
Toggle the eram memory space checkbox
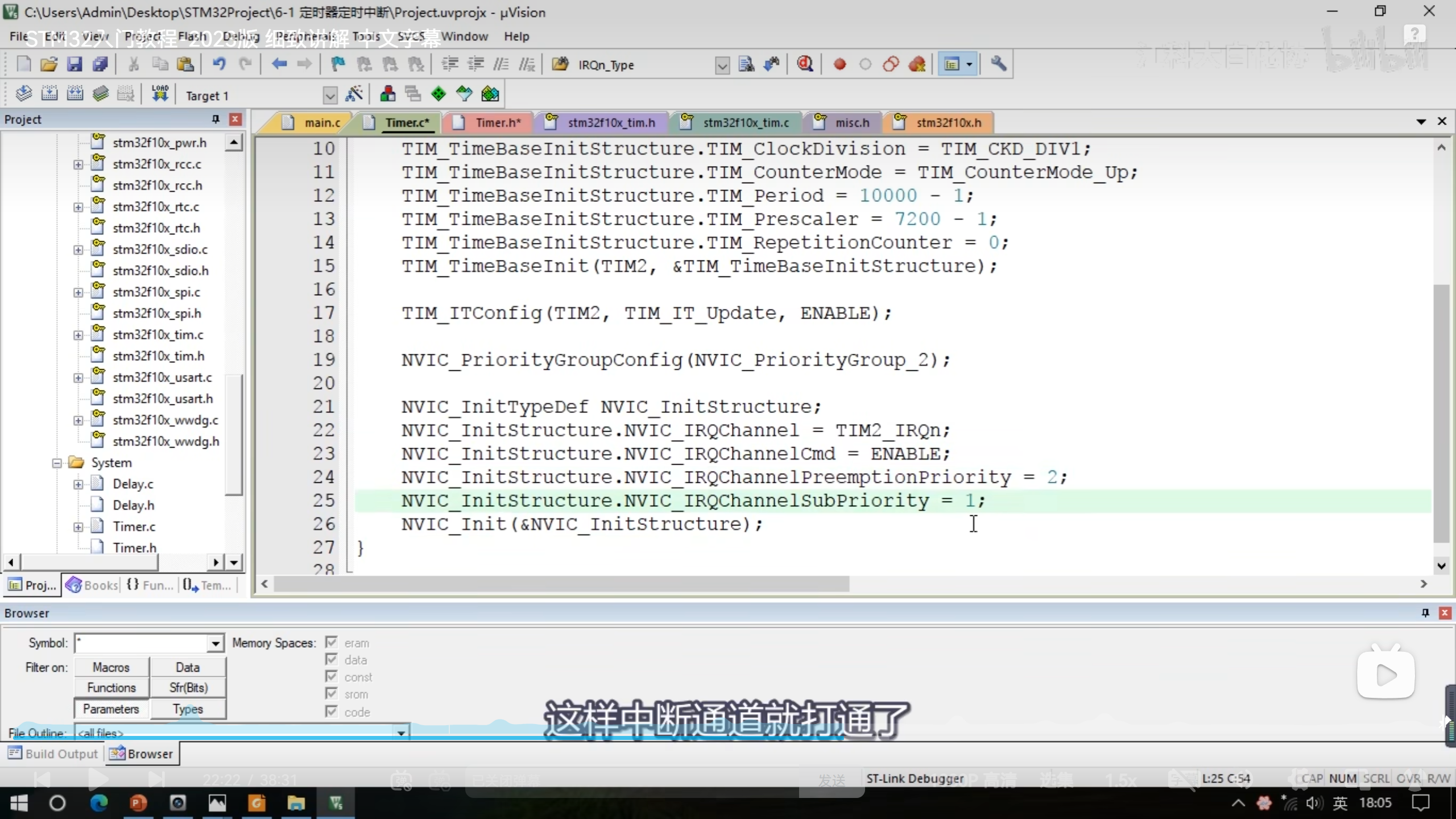[332, 642]
